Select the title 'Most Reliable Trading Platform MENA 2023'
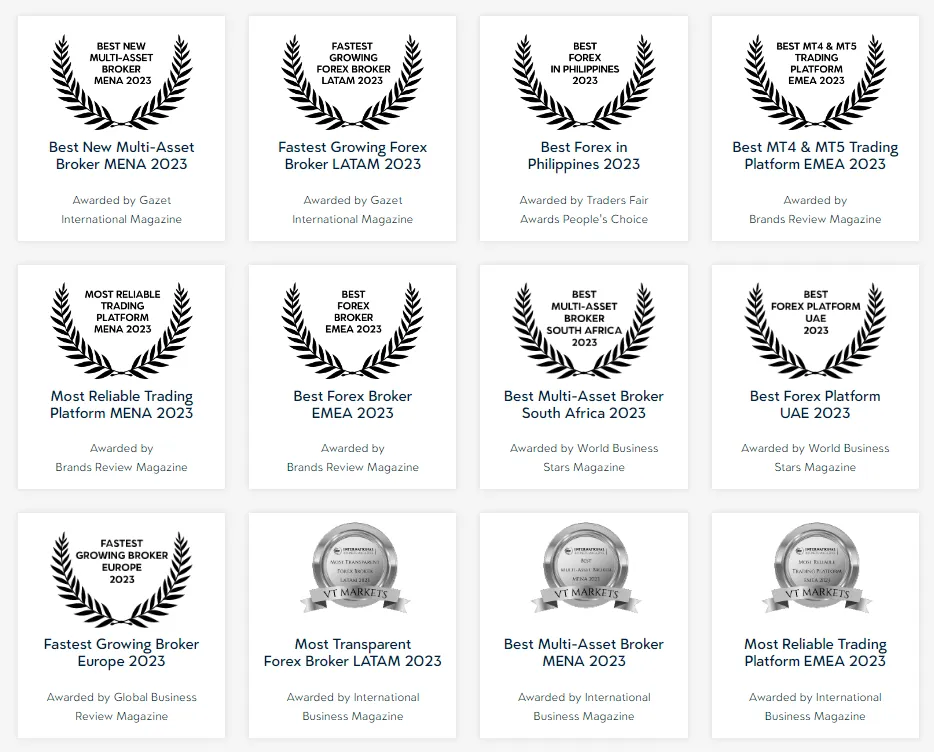934x752 pixels. coord(122,405)
